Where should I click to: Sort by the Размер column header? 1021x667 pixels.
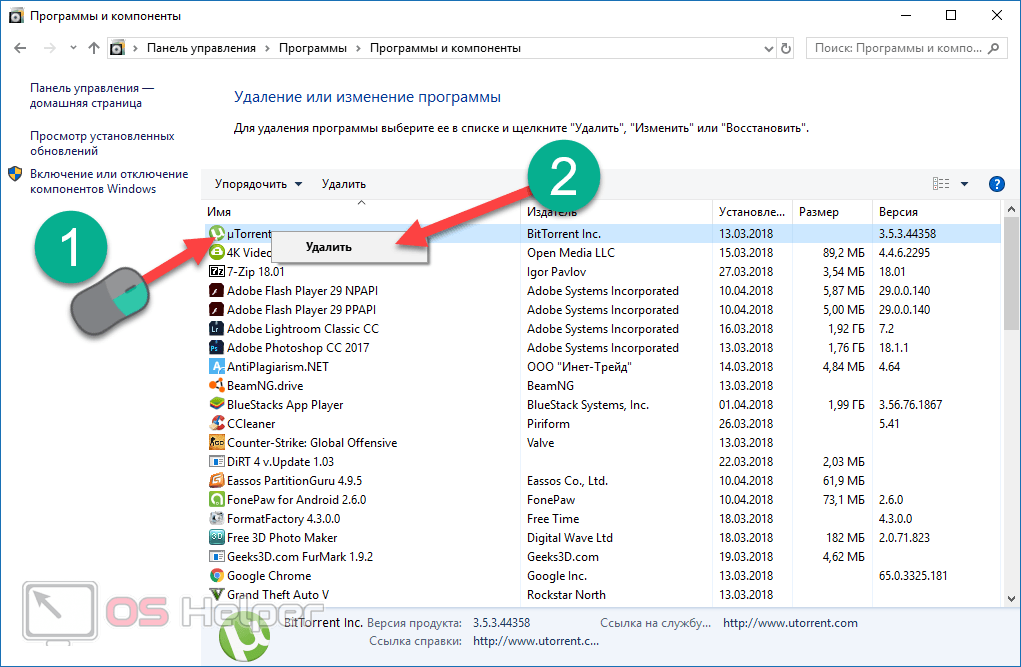tap(832, 212)
